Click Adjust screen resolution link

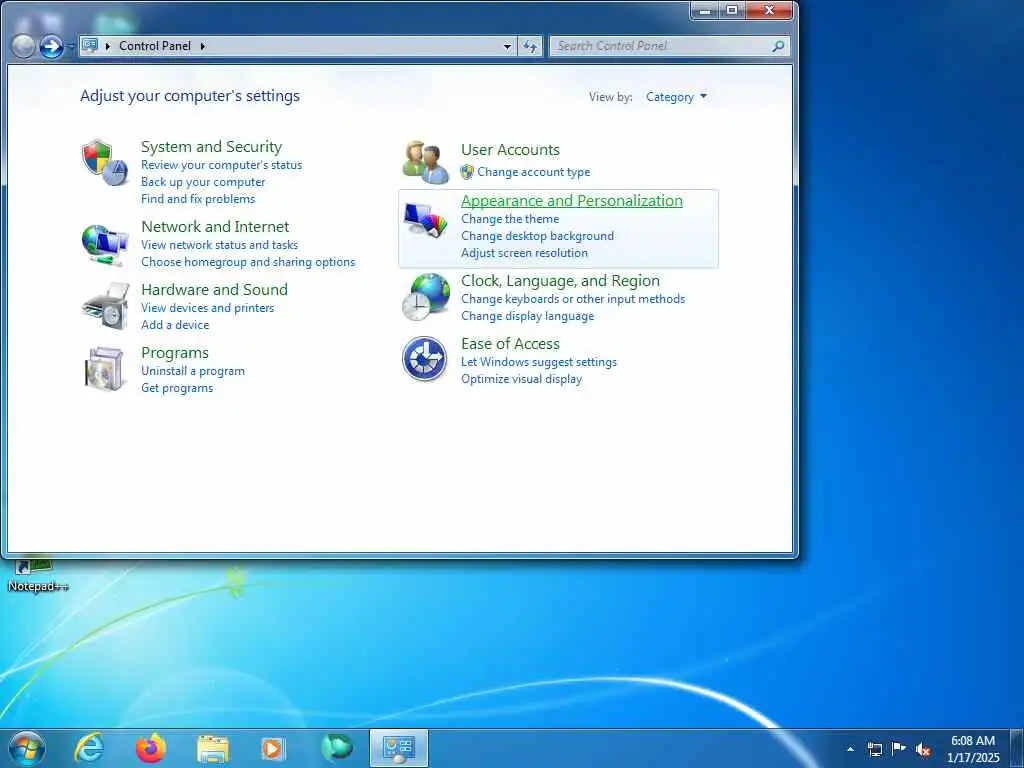pyautogui.click(x=524, y=253)
